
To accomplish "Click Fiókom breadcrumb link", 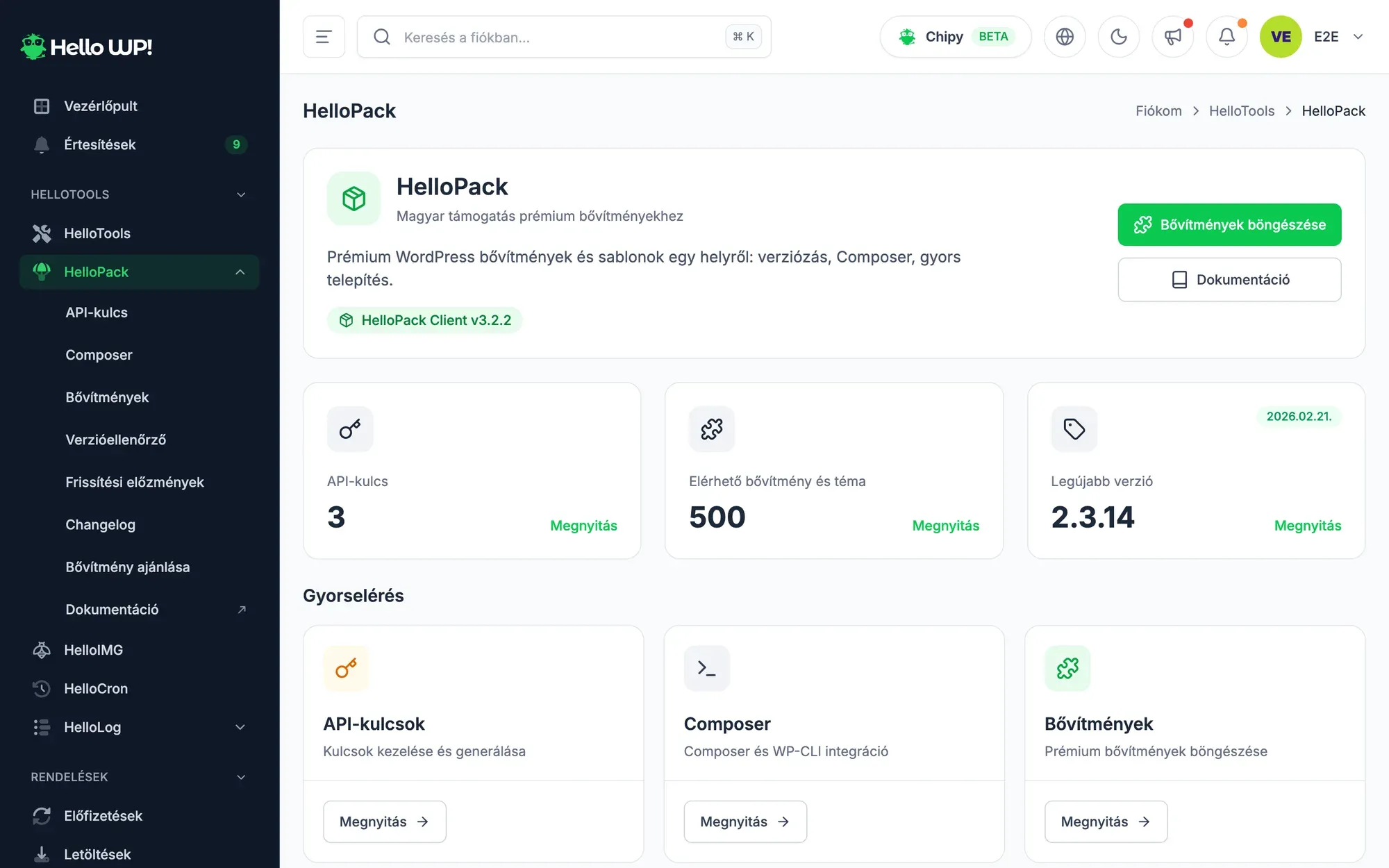I will point(1158,111).
